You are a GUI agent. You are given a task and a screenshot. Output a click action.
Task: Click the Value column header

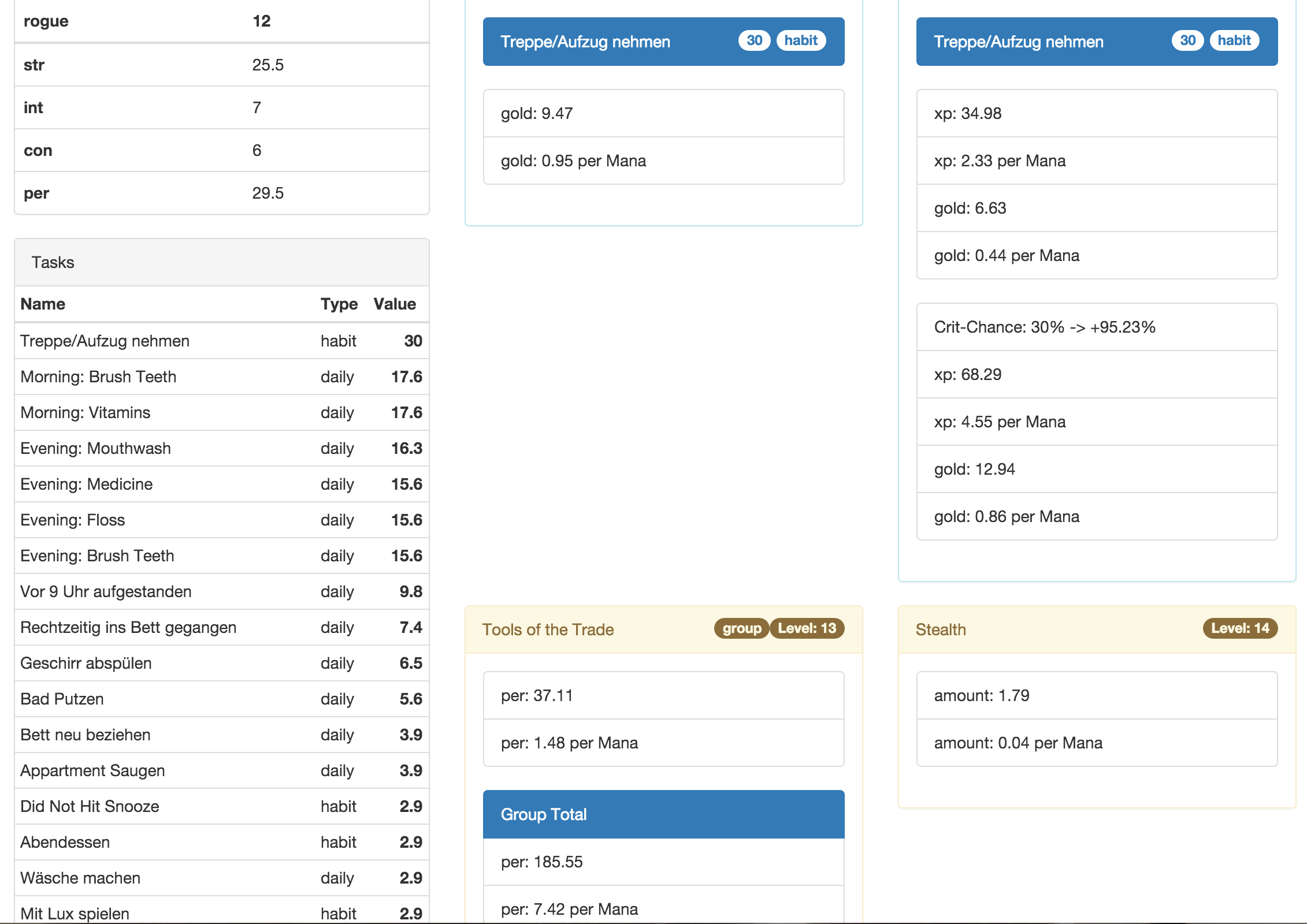tap(395, 304)
